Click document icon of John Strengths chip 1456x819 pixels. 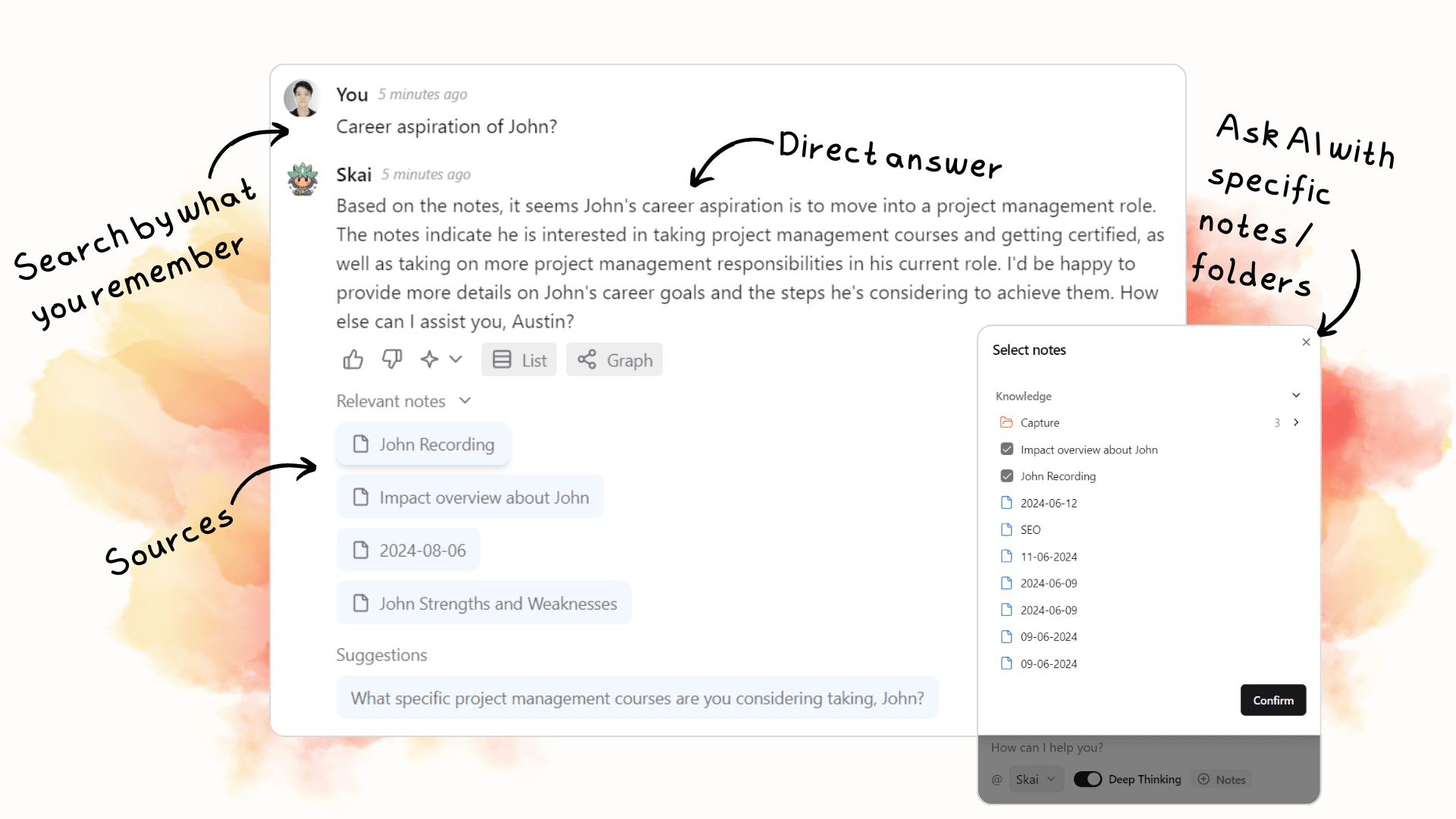click(361, 603)
